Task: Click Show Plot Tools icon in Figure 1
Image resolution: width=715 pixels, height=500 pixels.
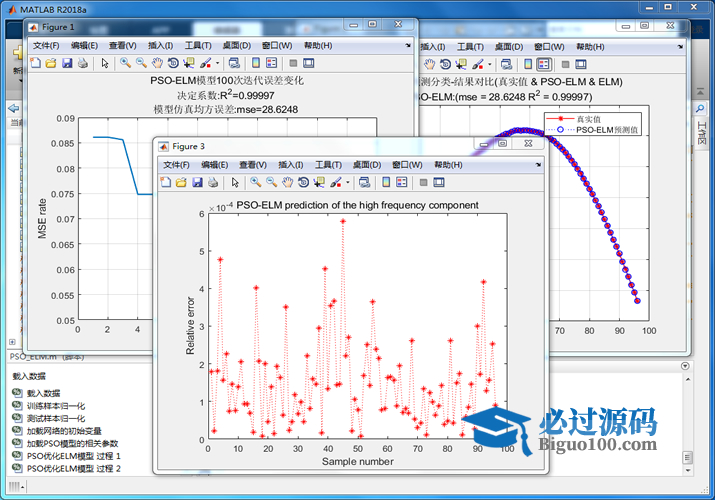Action: (309, 63)
